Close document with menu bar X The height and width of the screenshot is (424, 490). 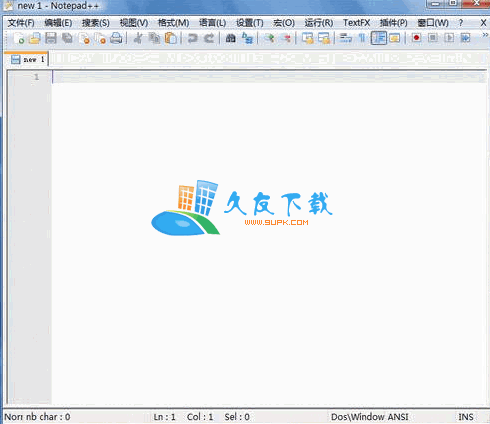point(483,23)
